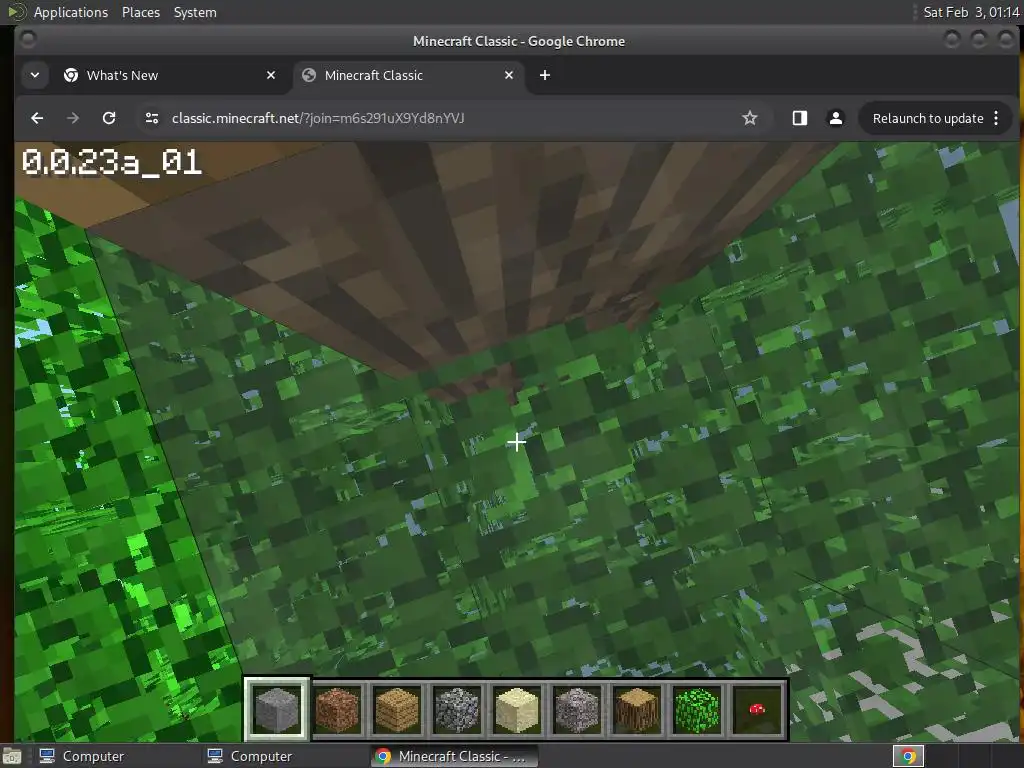The image size is (1024, 768).
Task: Click the game crosshair on leaves
Action: coord(516,442)
